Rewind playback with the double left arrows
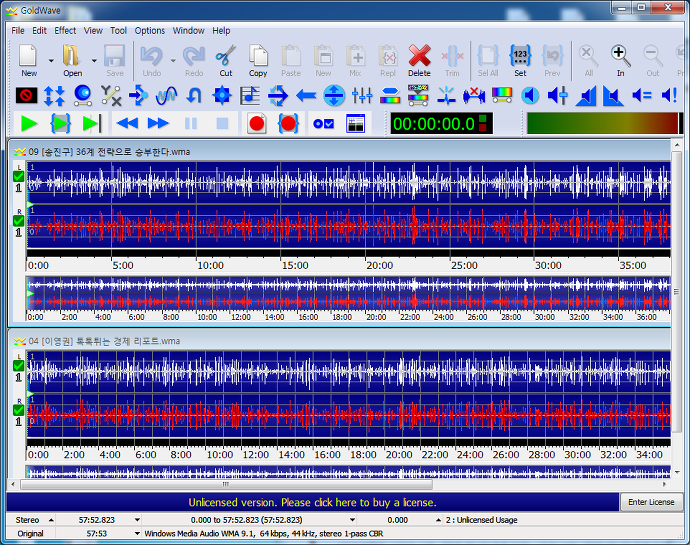690x545 pixels. click(x=128, y=124)
